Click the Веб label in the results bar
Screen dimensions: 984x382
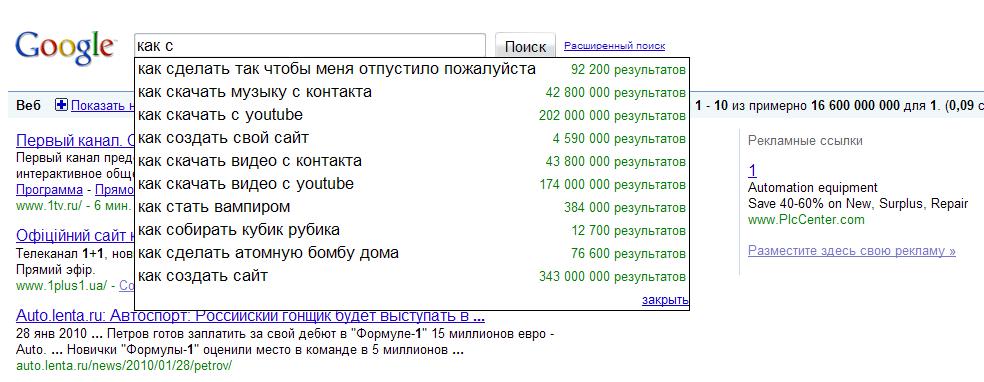(28, 105)
